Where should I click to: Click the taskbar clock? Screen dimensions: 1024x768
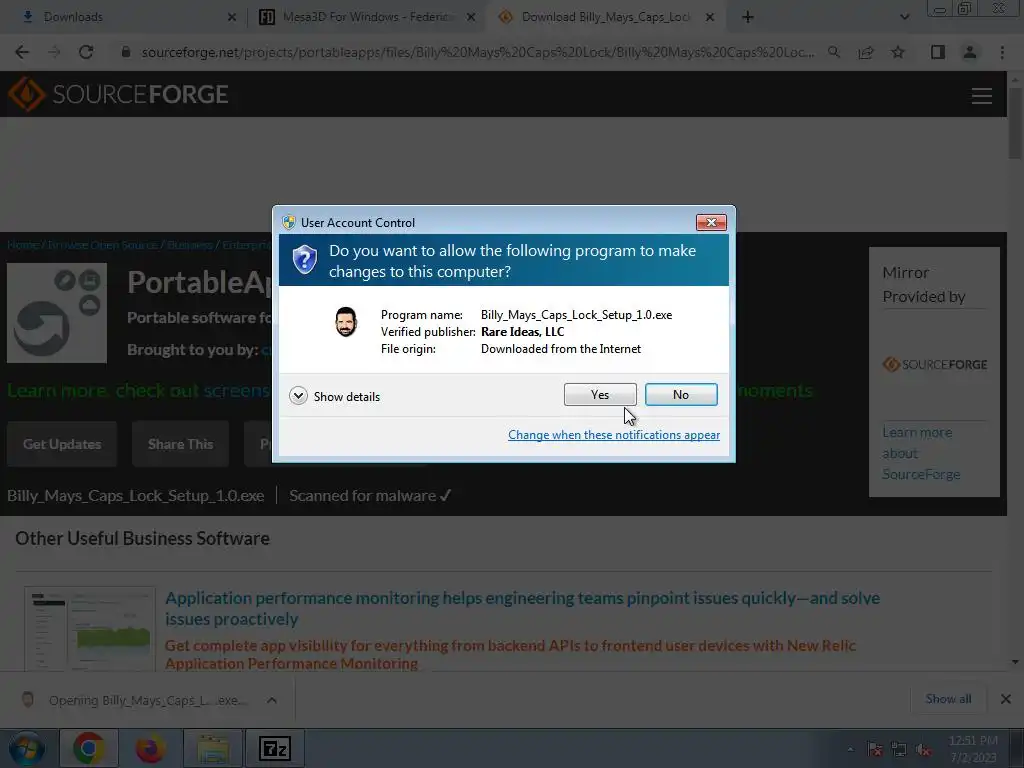[x=973, y=749]
